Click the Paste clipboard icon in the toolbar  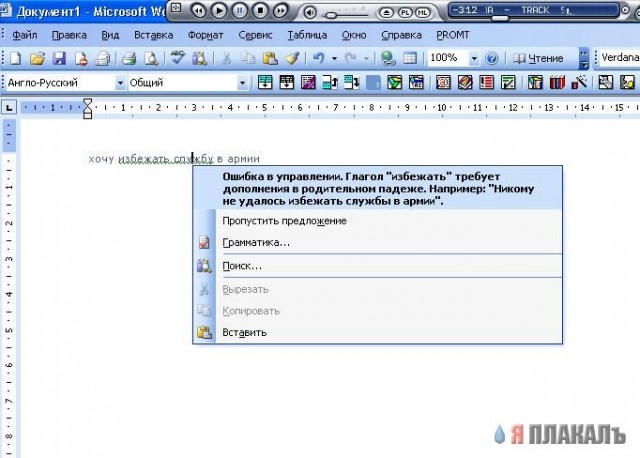[x=270, y=58]
